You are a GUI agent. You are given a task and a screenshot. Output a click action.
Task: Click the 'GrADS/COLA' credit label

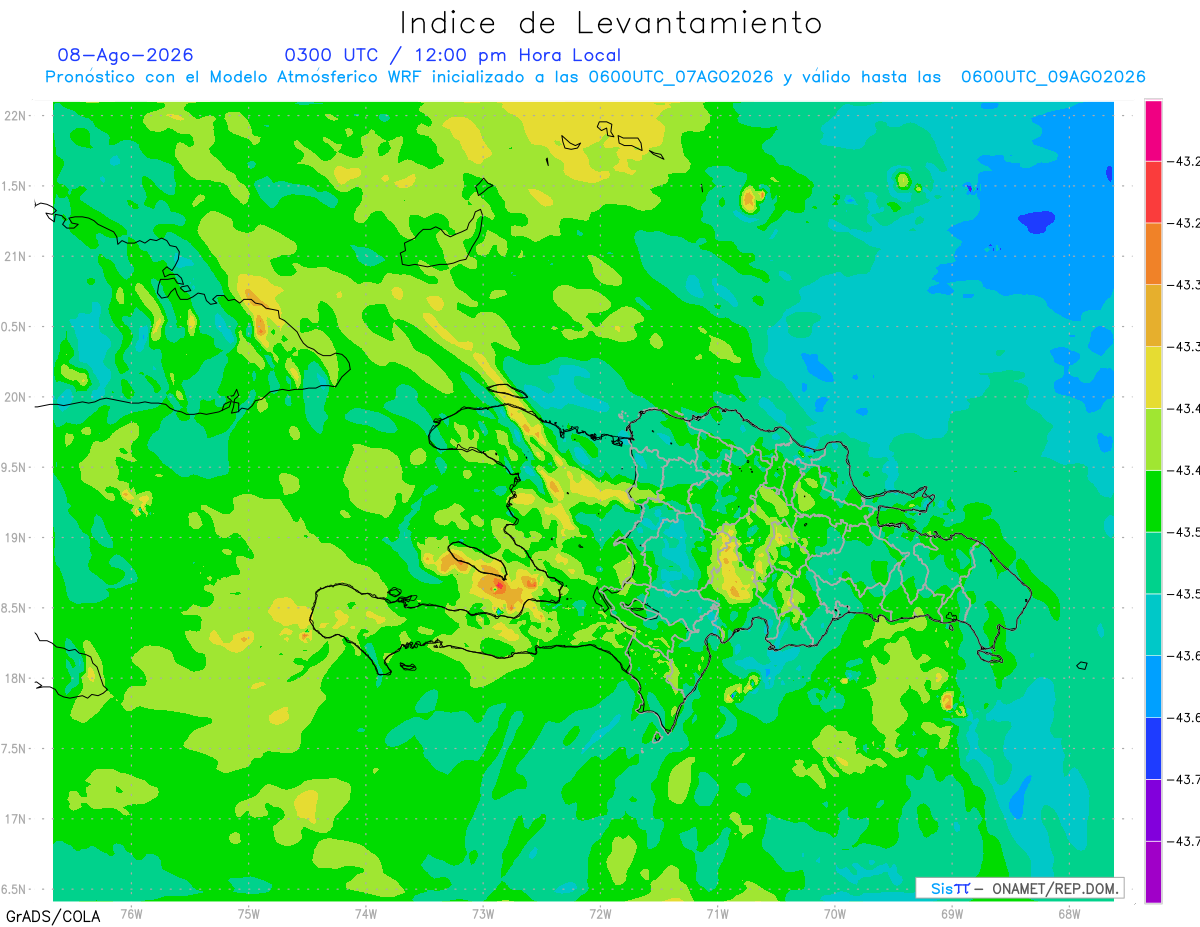click(x=53, y=916)
